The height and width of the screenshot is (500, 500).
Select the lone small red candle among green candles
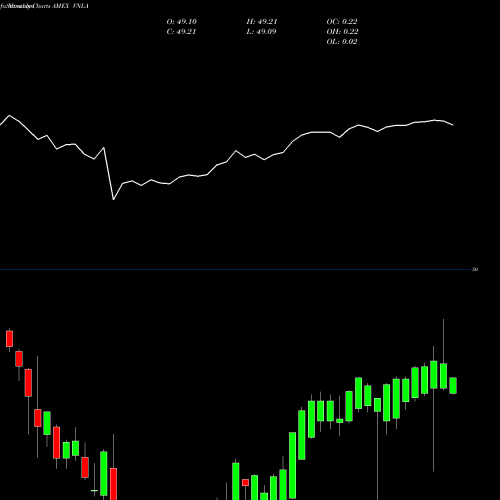(246, 482)
